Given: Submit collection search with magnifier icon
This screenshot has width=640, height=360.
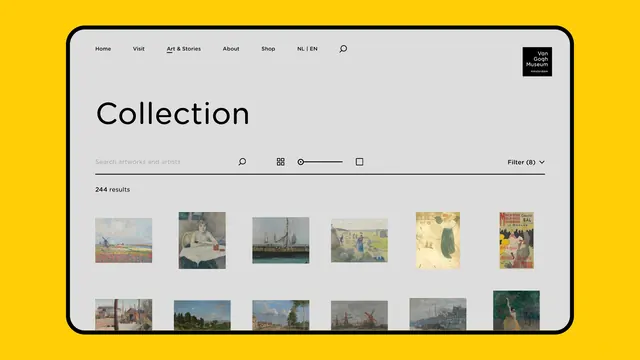Looking at the screenshot, I should coord(242,162).
